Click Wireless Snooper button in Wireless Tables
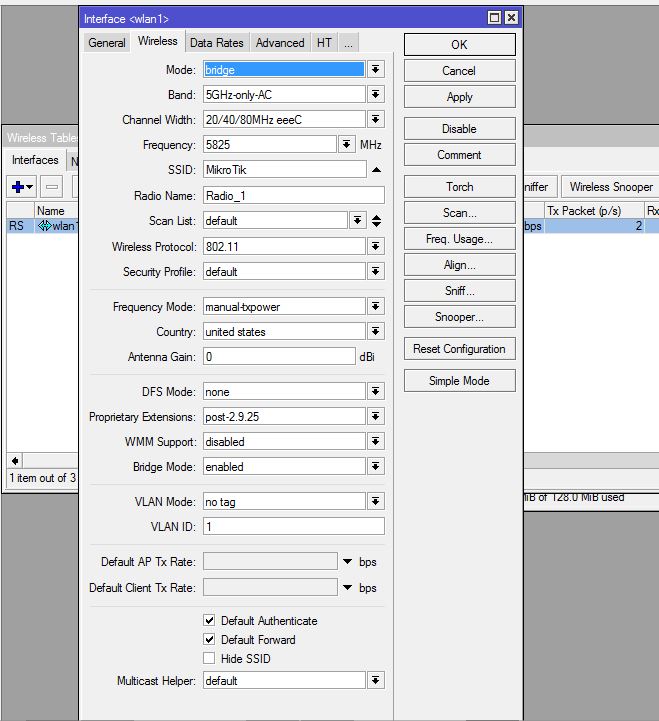The width and height of the screenshot is (659, 721). [611, 187]
